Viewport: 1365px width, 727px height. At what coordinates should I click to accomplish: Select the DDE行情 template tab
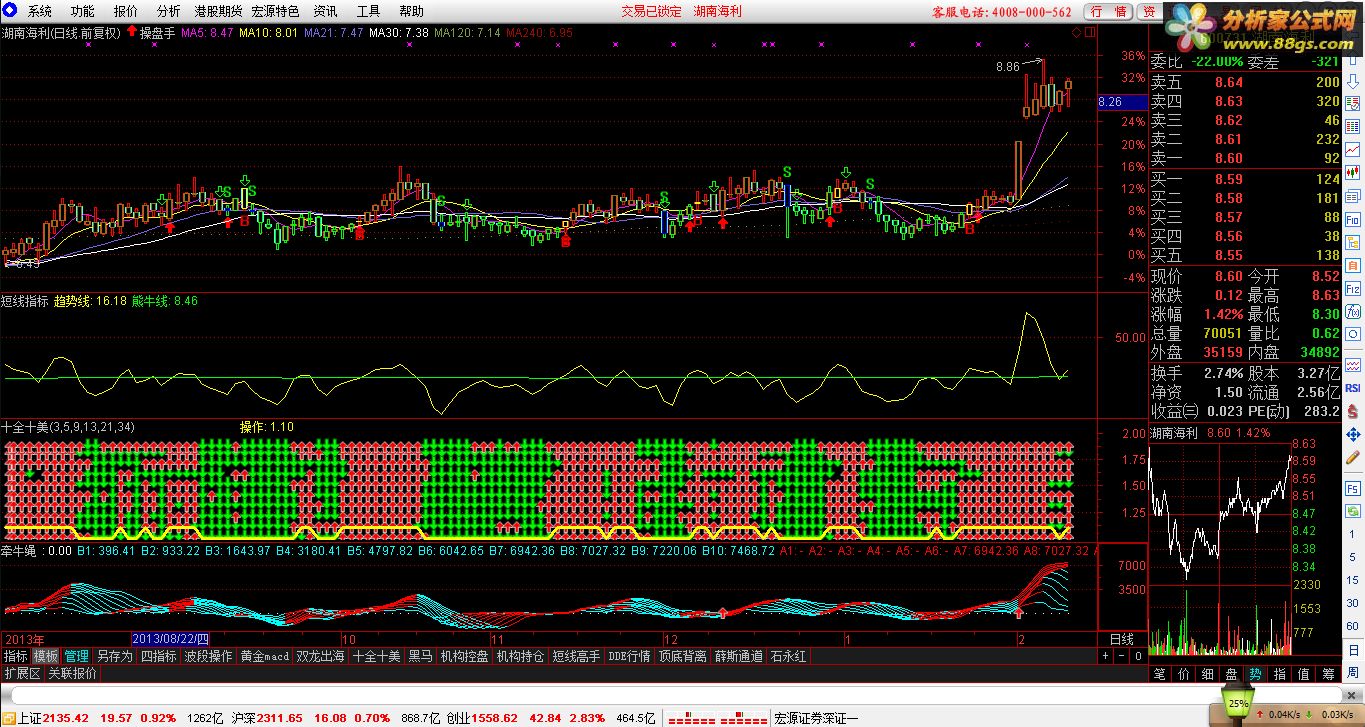click(x=629, y=656)
